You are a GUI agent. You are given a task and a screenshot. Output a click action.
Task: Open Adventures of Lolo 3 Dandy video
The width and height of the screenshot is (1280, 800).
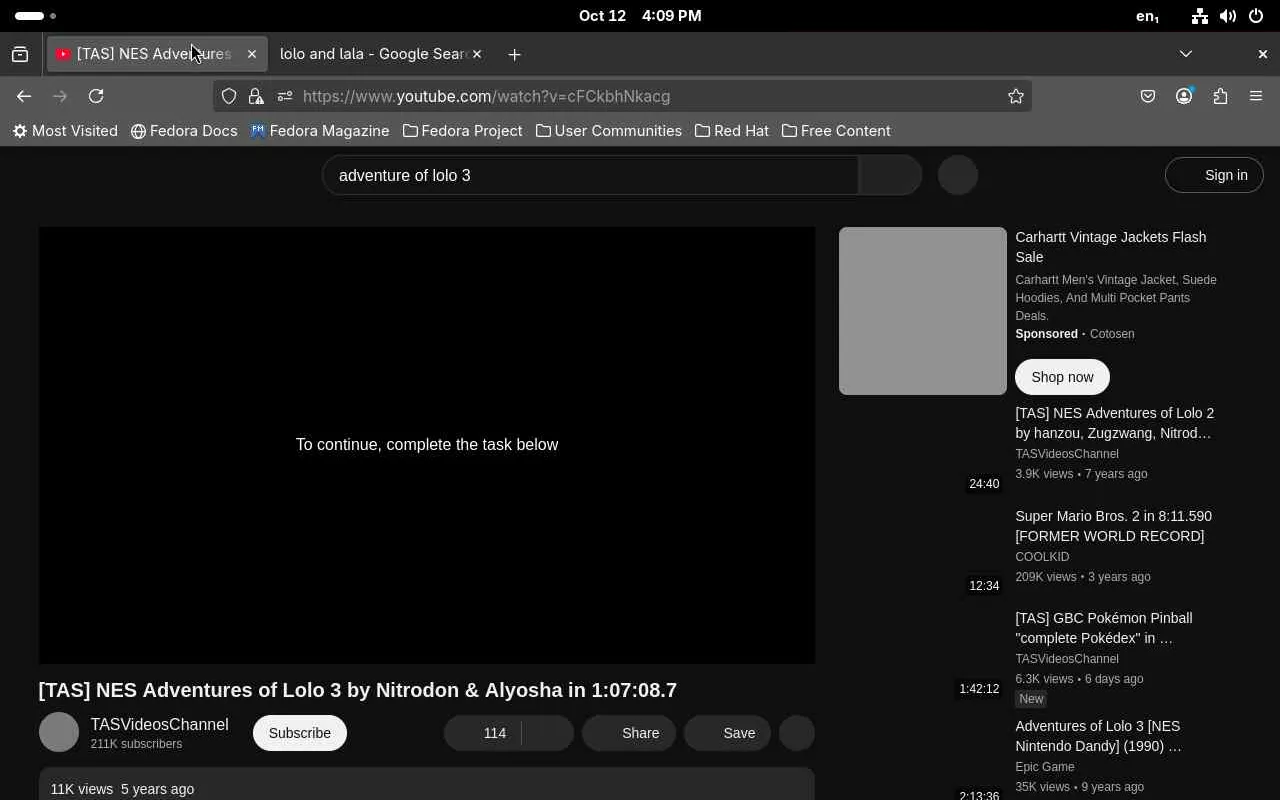pyautogui.click(x=1098, y=736)
